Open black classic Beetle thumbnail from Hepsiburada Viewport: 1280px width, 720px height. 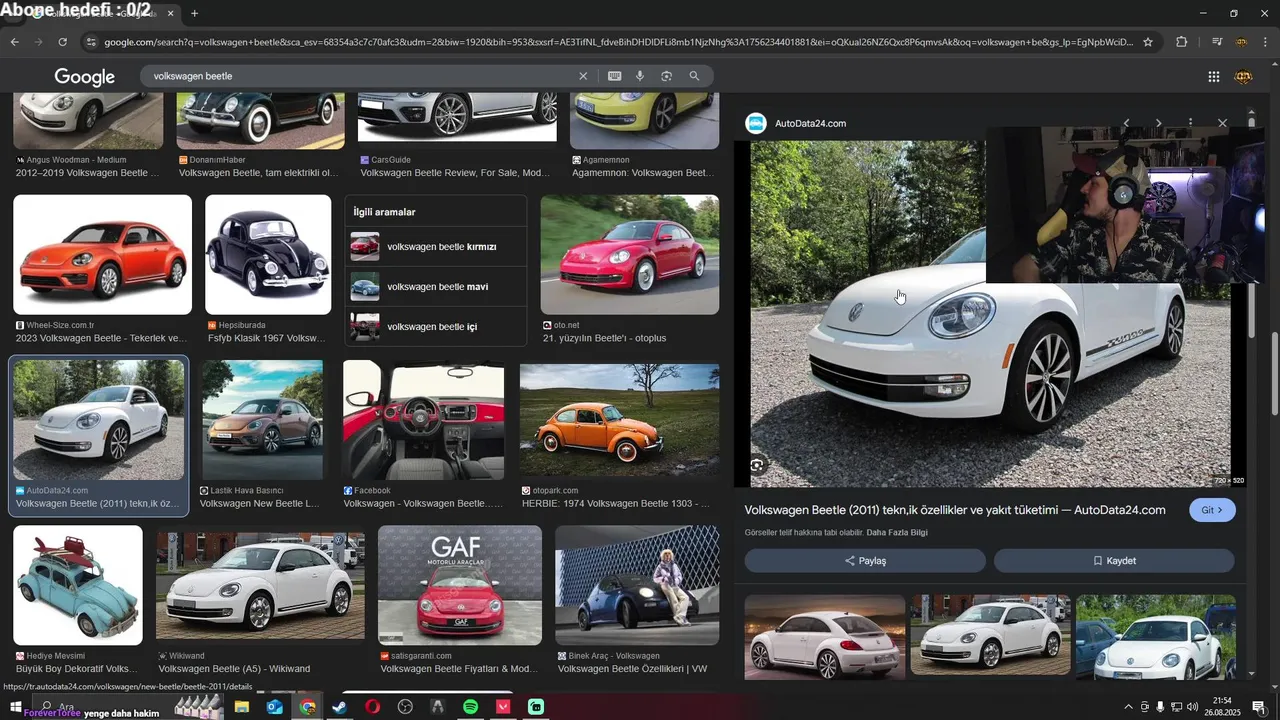pyautogui.click(x=268, y=255)
